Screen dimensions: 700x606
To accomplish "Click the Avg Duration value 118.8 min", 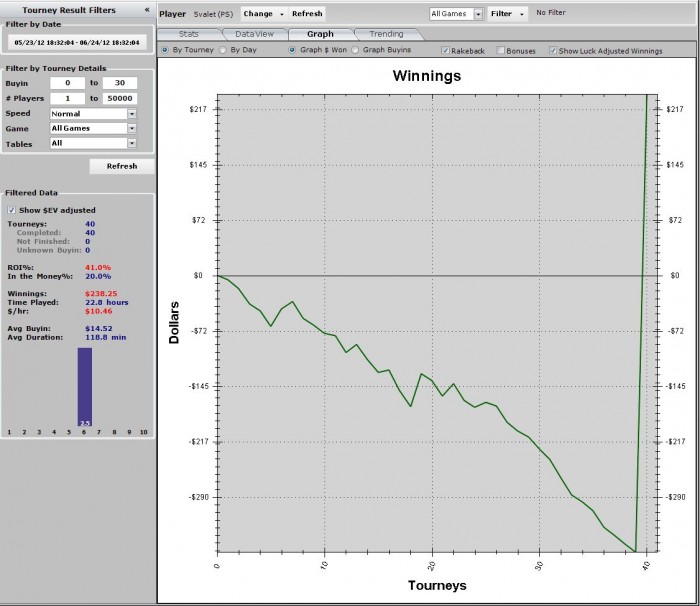I will tap(106, 337).
